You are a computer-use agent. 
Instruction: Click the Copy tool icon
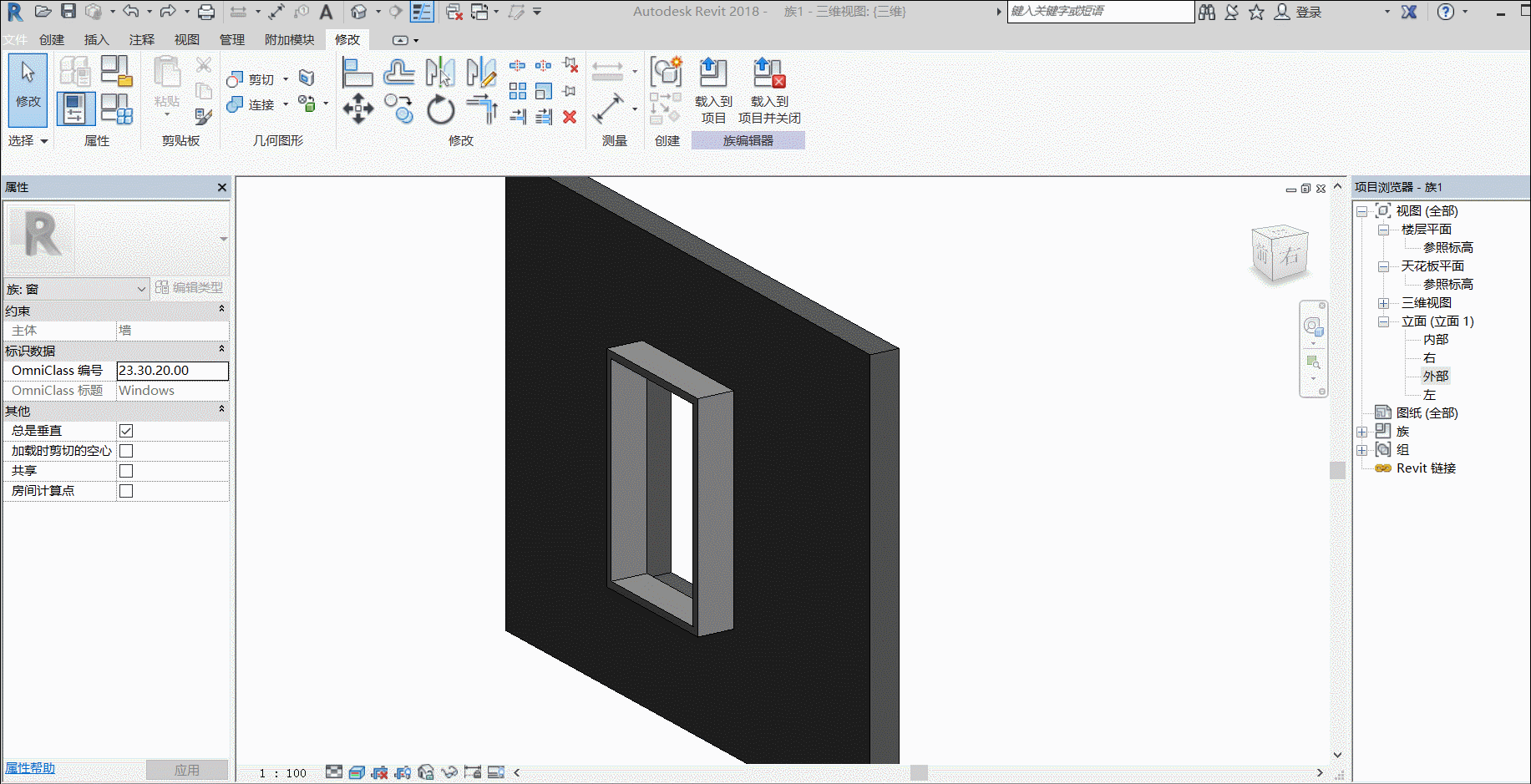point(398,109)
